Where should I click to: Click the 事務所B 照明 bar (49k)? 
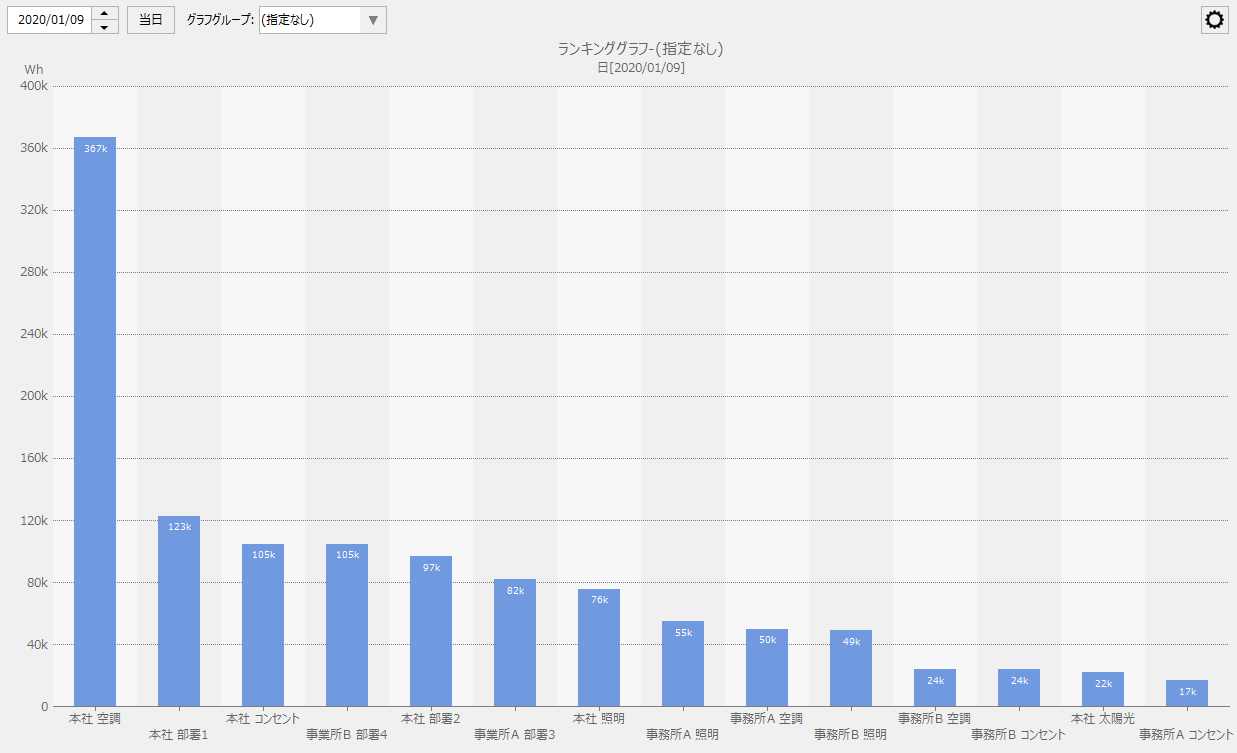tap(851, 667)
